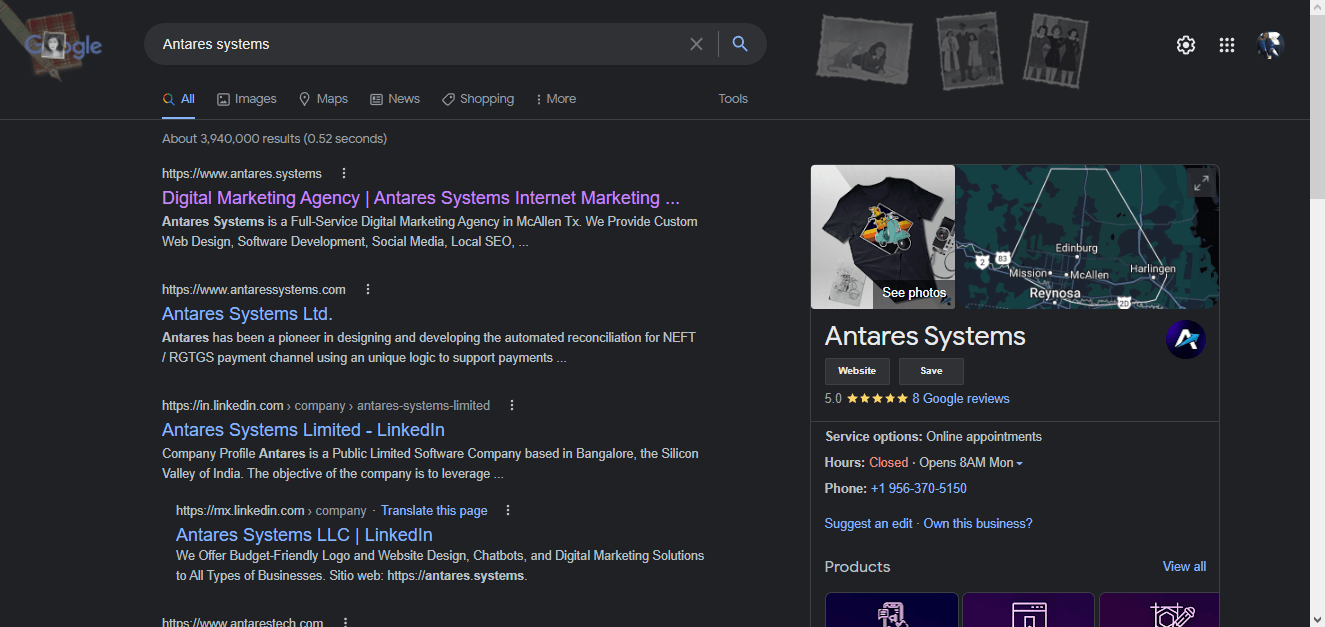Click the Antares Systems business logo
The width and height of the screenshot is (1325, 627).
point(1186,340)
